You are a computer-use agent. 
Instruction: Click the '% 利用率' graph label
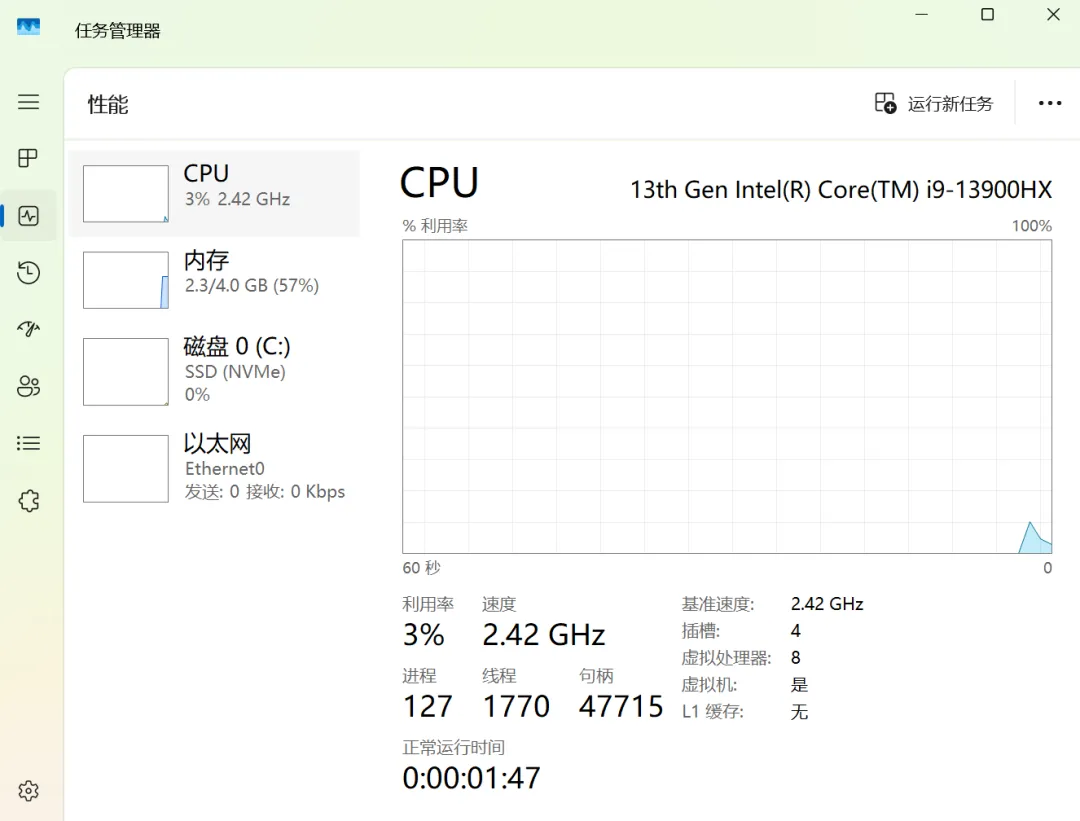(435, 226)
